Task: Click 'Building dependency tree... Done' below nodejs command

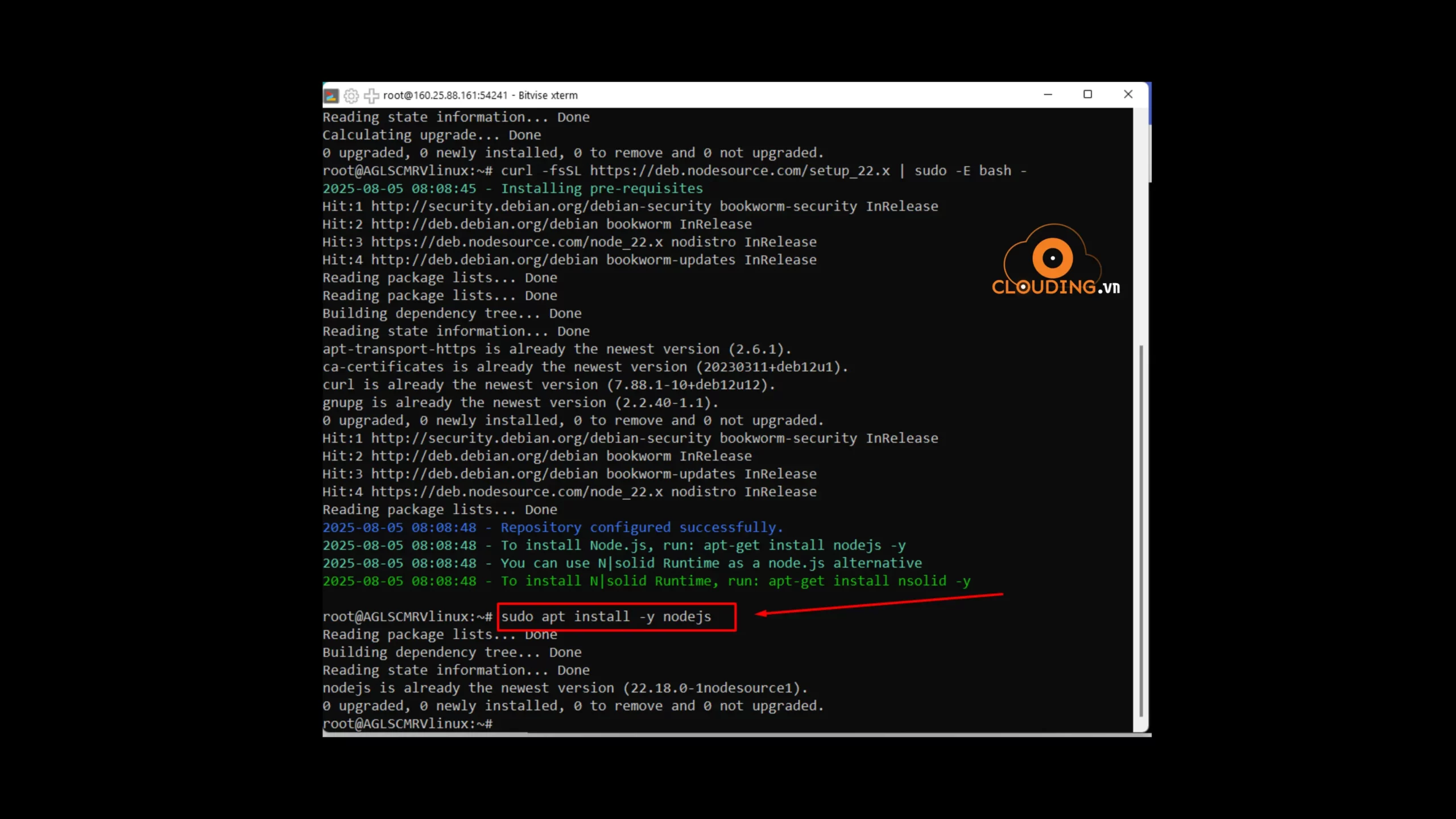Action: point(452,652)
